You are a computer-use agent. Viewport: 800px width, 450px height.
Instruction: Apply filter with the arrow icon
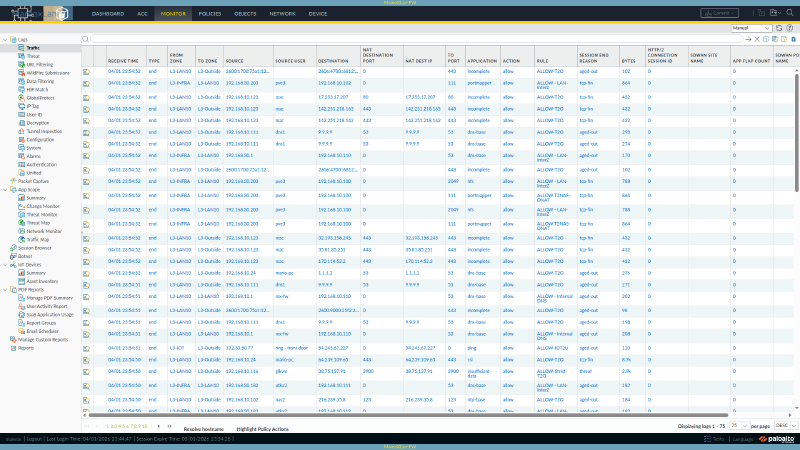click(x=748, y=39)
